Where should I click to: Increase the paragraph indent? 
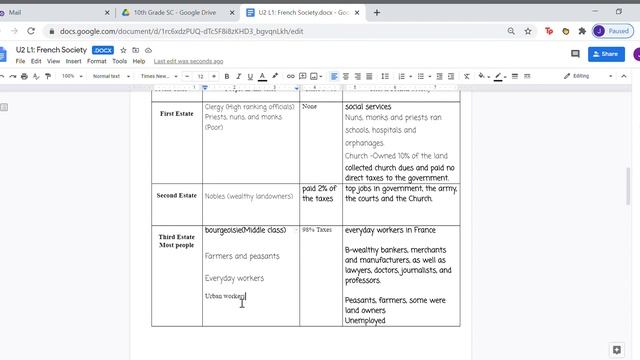(451, 76)
